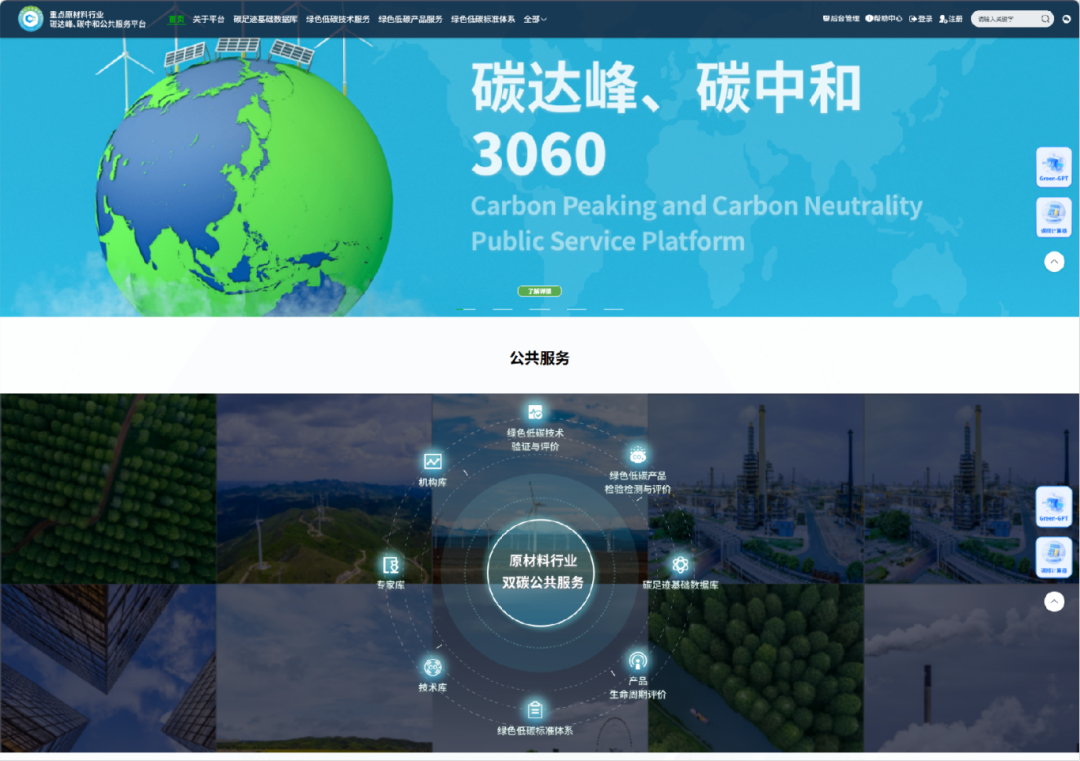Open the green forest aerial photo tile
Image resolution: width=1080 pixels, height=761 pixels.
(x=108, y=489)
